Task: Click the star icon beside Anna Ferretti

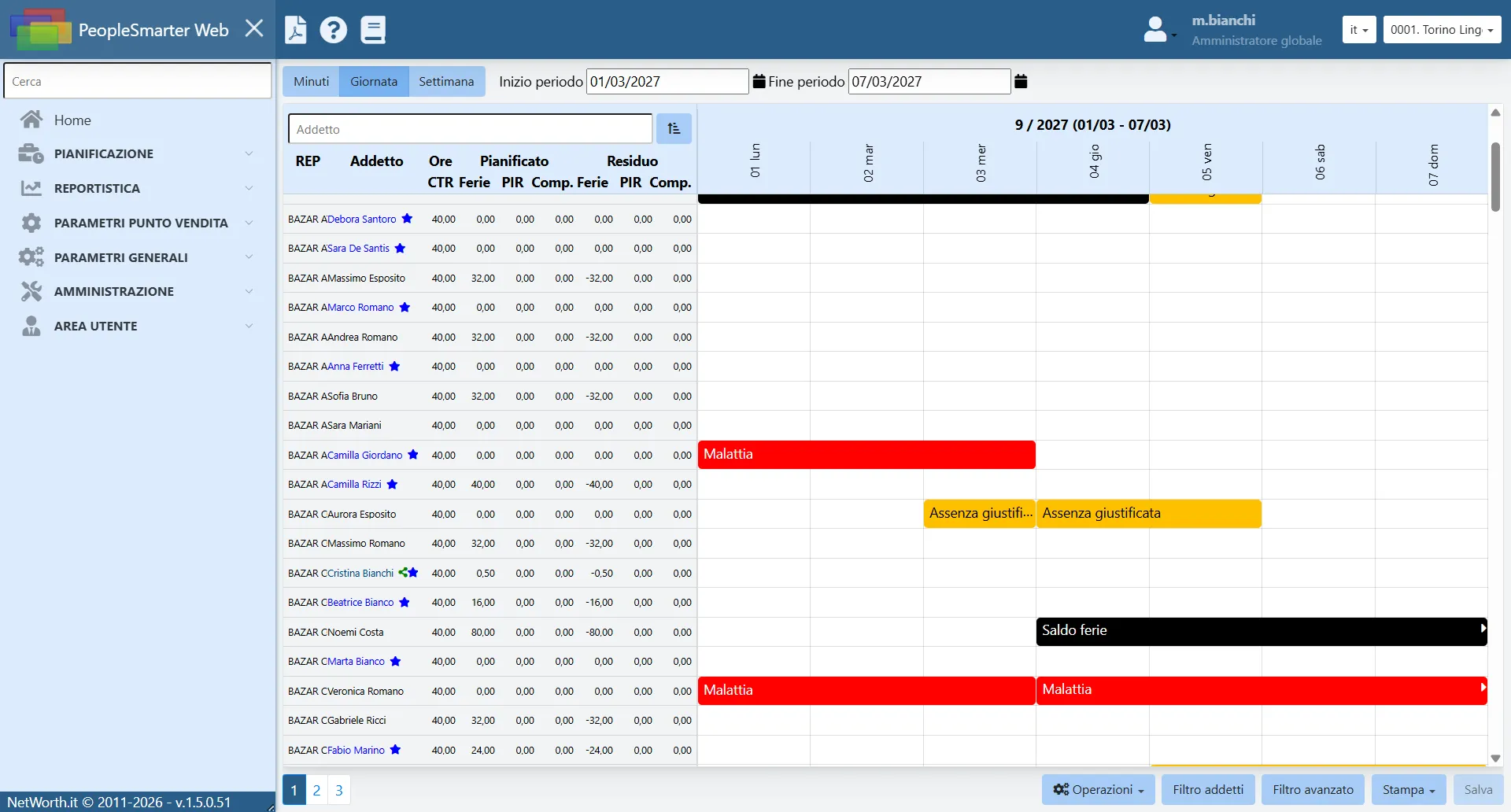Action: coord(395,367)
